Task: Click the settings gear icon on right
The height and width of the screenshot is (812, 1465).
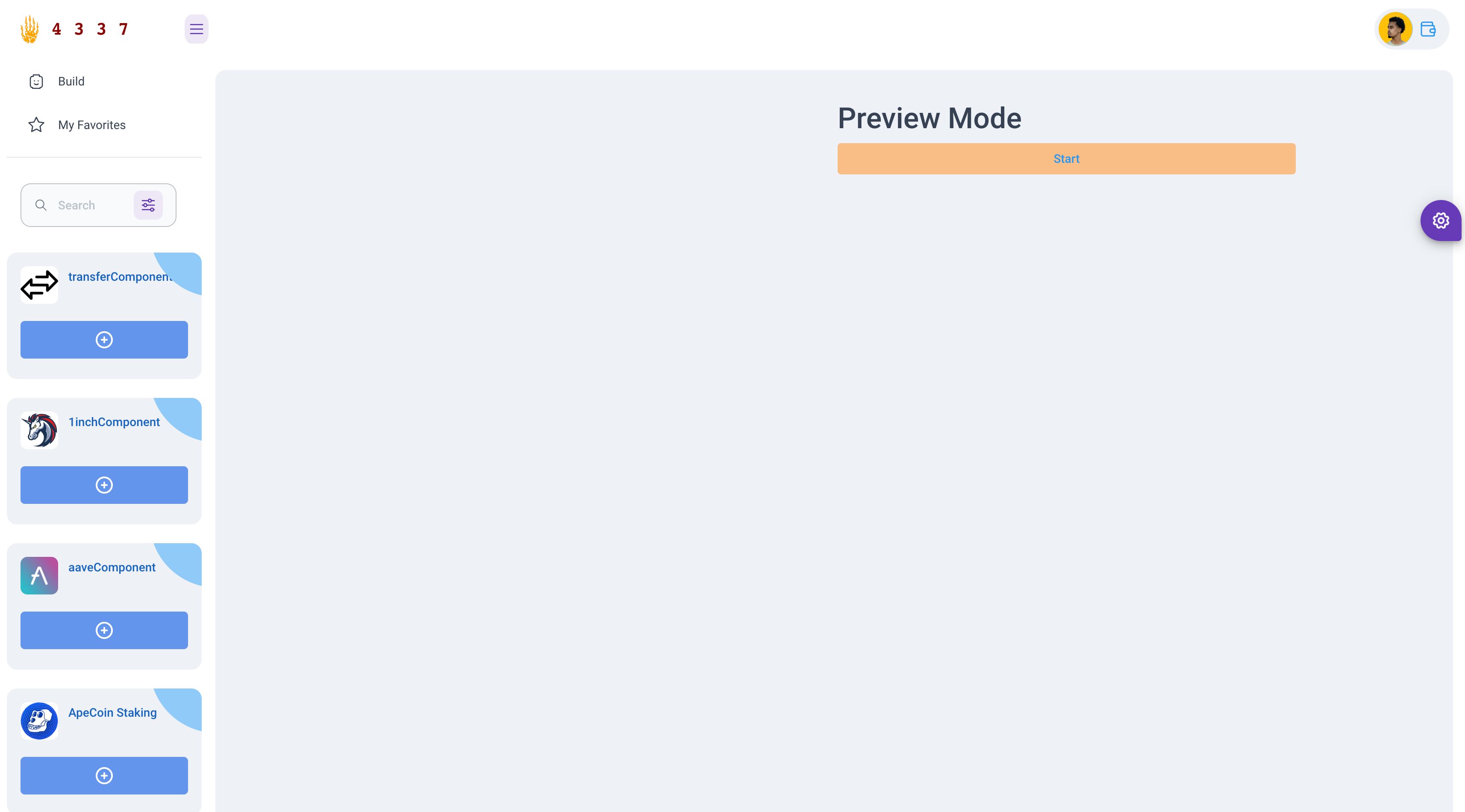Action: pos(1441,220)
